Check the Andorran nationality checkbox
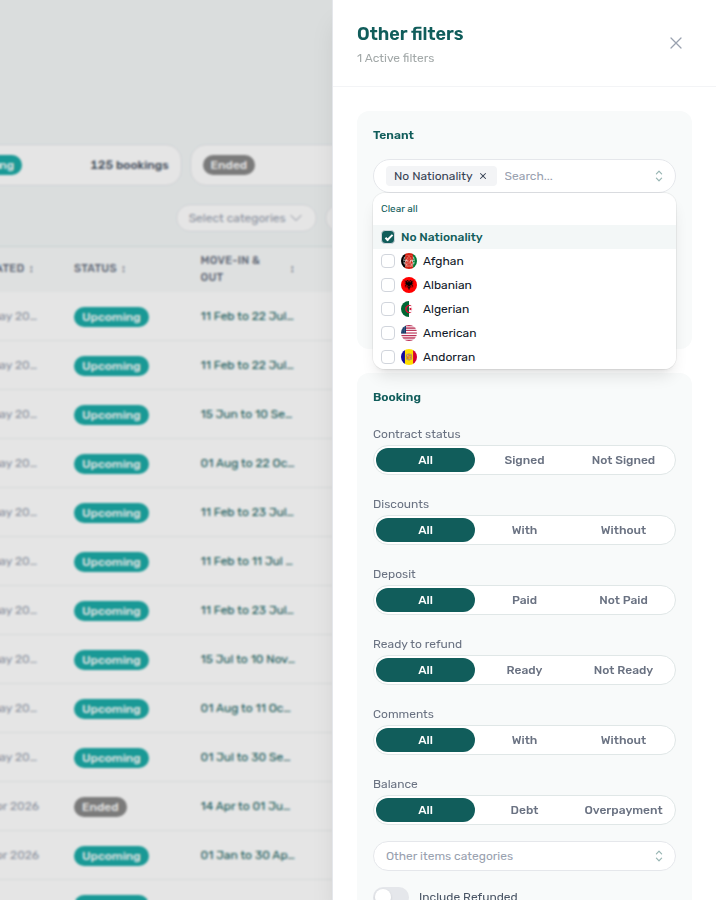 [388, 357]
